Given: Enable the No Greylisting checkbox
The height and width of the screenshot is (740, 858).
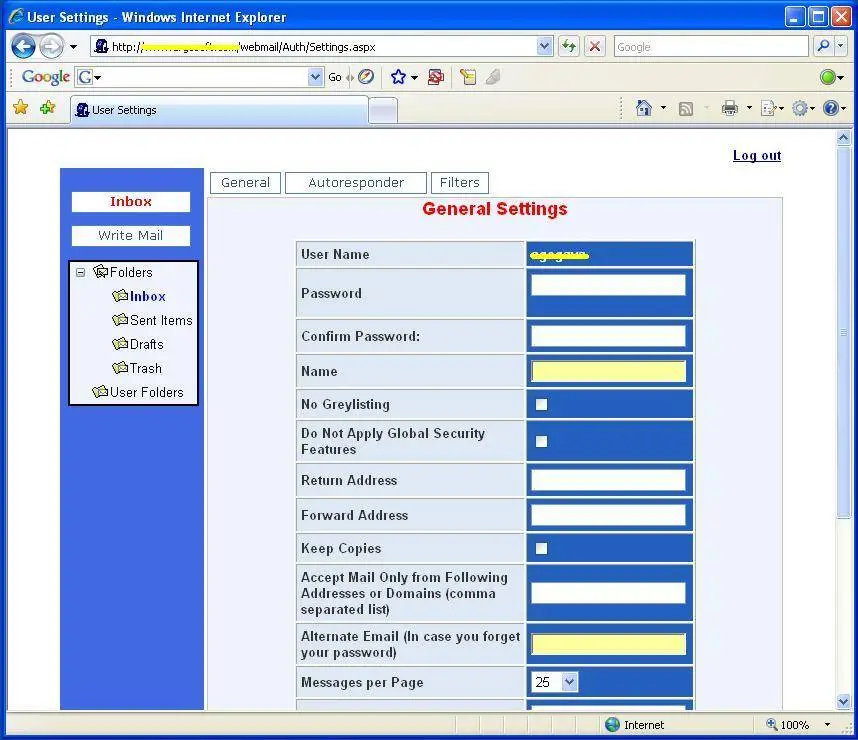Looking at the screenshot, I should click(541, 404).
